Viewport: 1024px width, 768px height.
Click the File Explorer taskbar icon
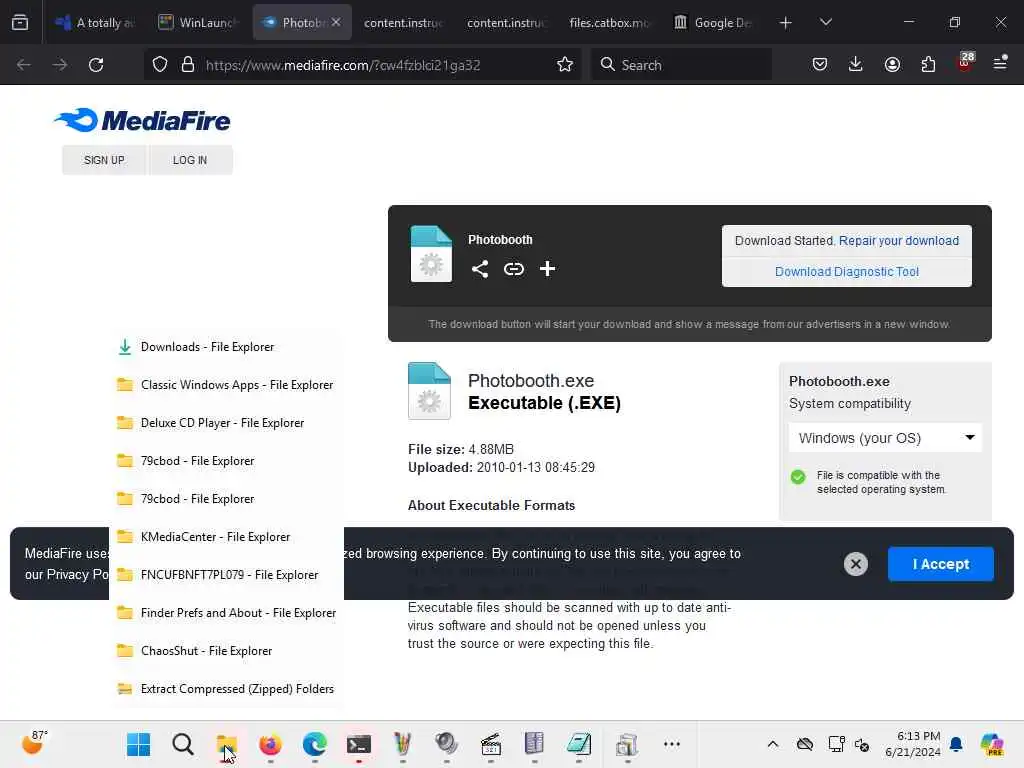point(227,744)
